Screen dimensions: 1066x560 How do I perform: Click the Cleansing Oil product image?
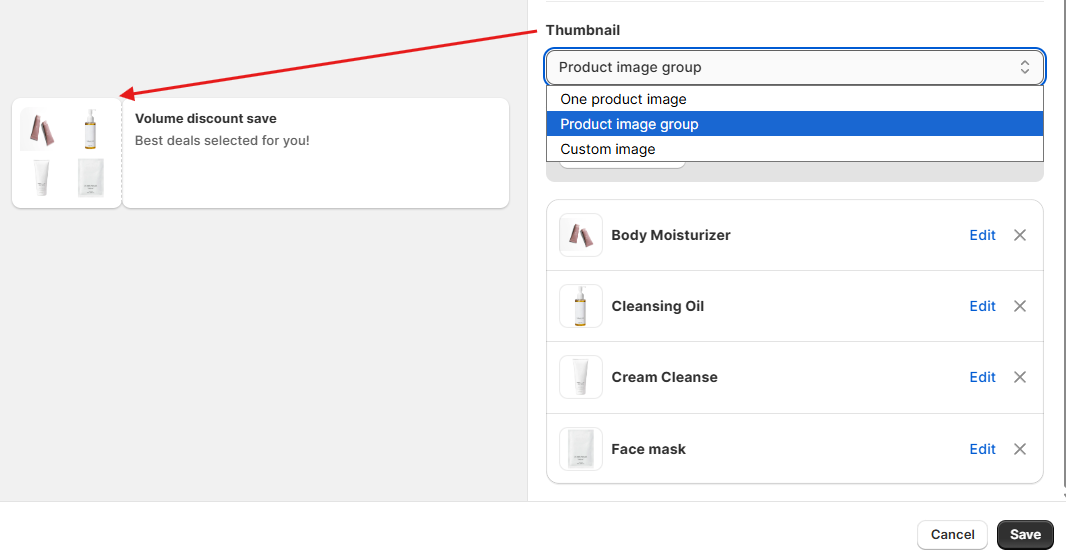coord(581,306)
